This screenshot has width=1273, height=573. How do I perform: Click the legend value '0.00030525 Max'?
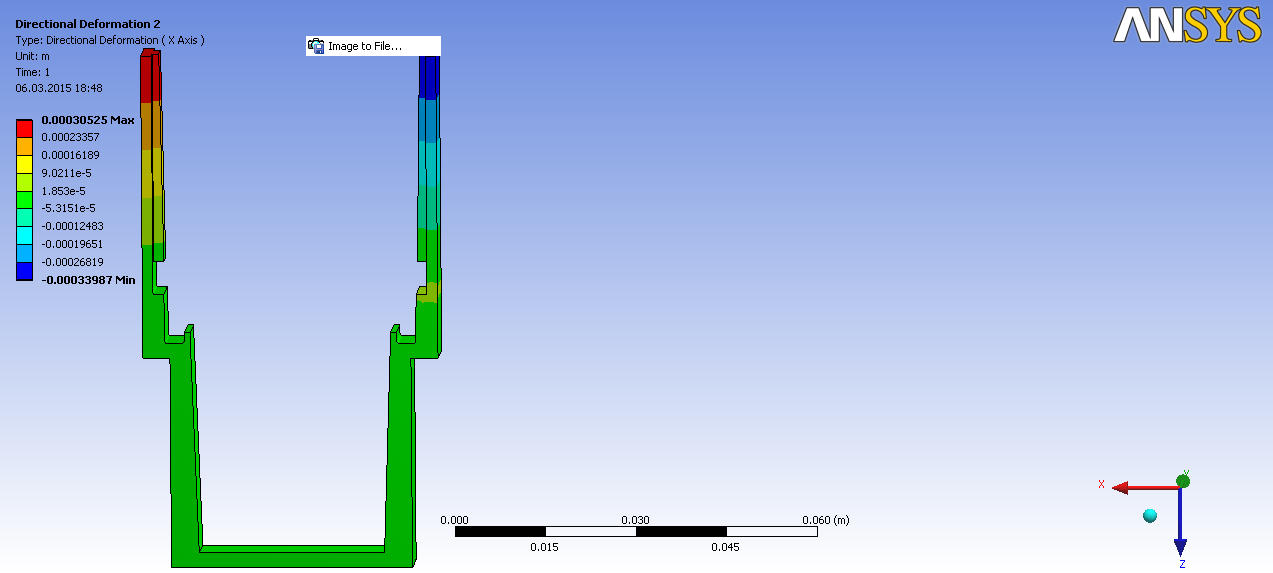[87, 120]
